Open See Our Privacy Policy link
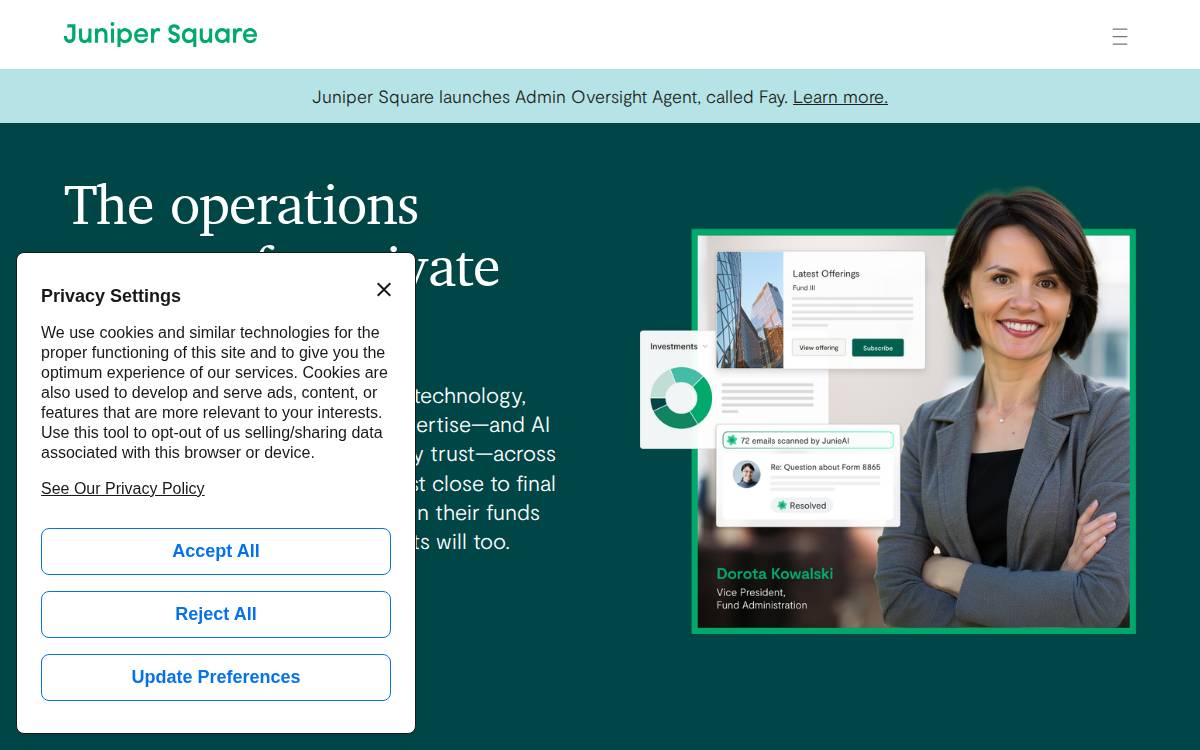This screenshot has height=750, width=1200. click(123, 489)
